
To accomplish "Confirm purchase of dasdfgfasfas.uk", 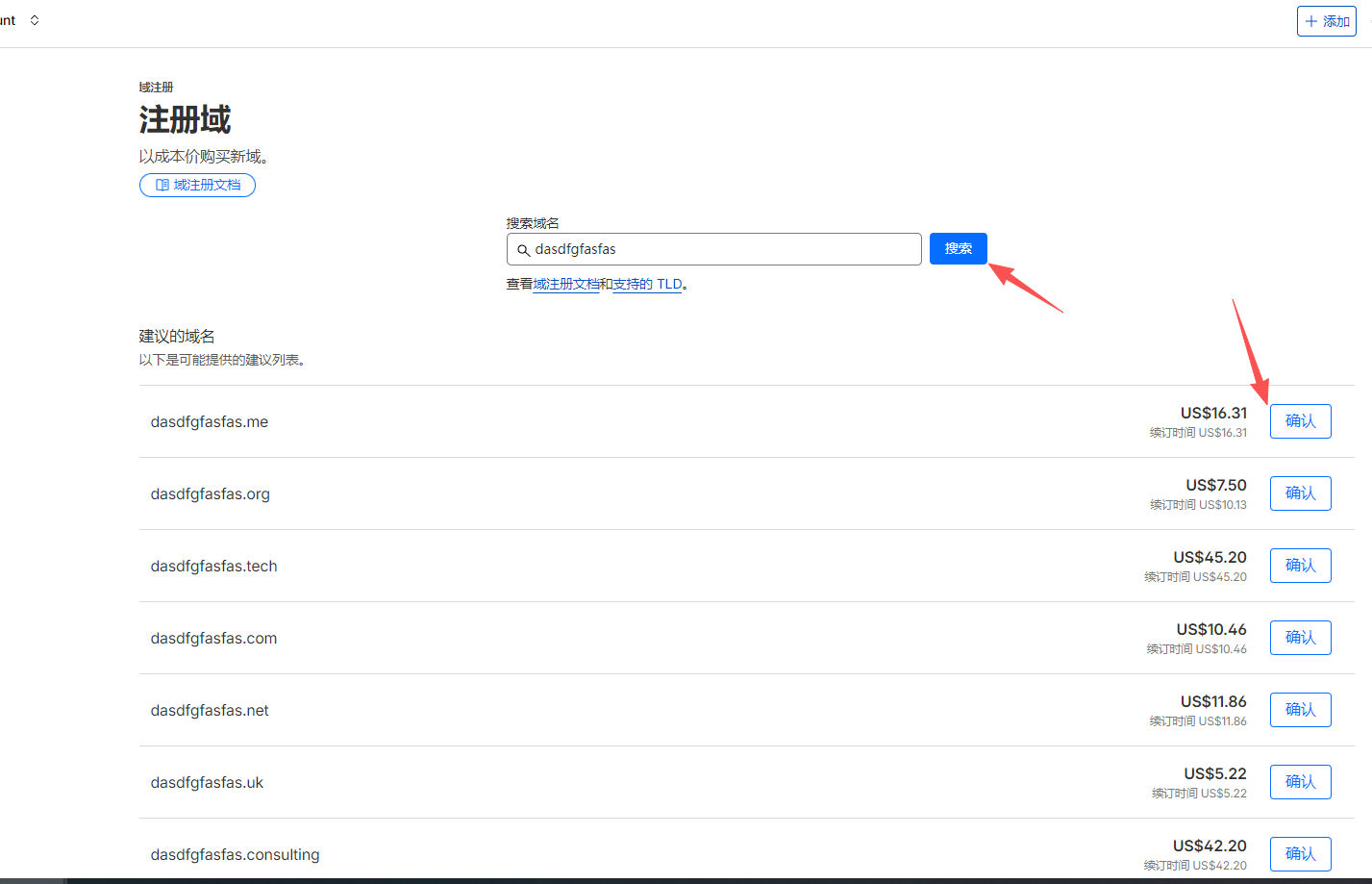I will 1300,782.
